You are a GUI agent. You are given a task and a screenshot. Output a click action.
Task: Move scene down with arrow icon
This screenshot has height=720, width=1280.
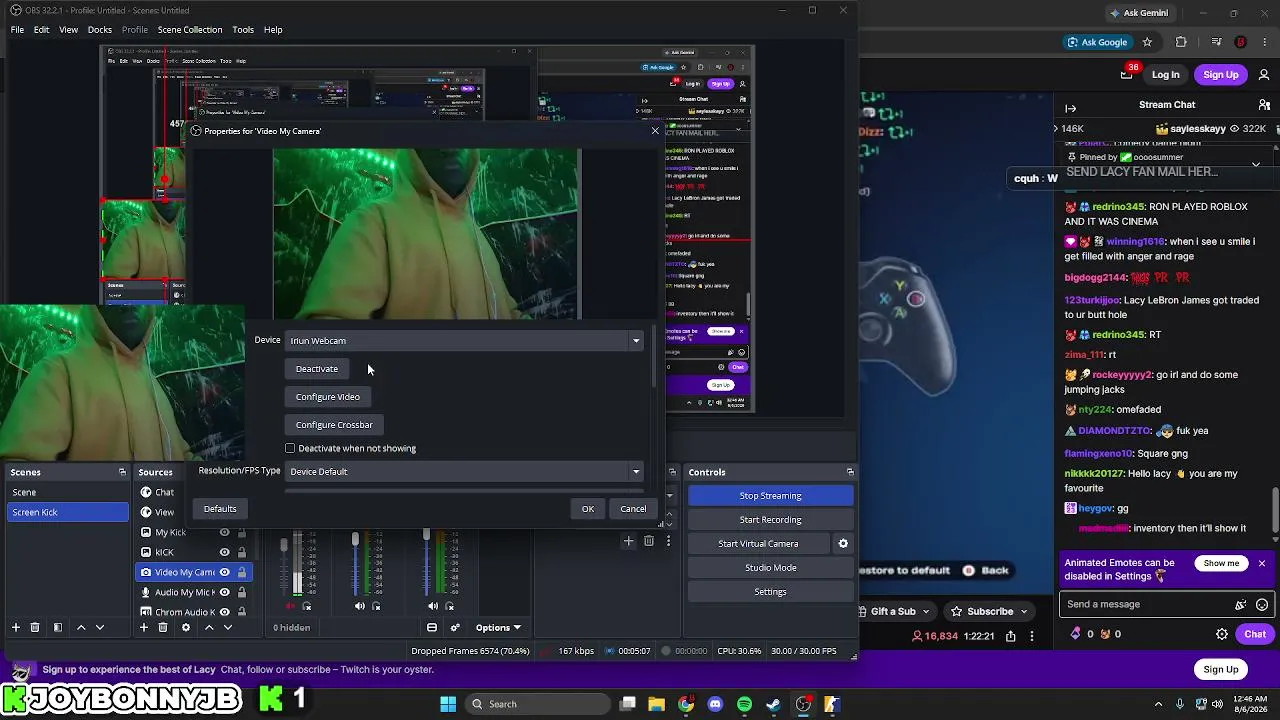[x=100, y=628]
